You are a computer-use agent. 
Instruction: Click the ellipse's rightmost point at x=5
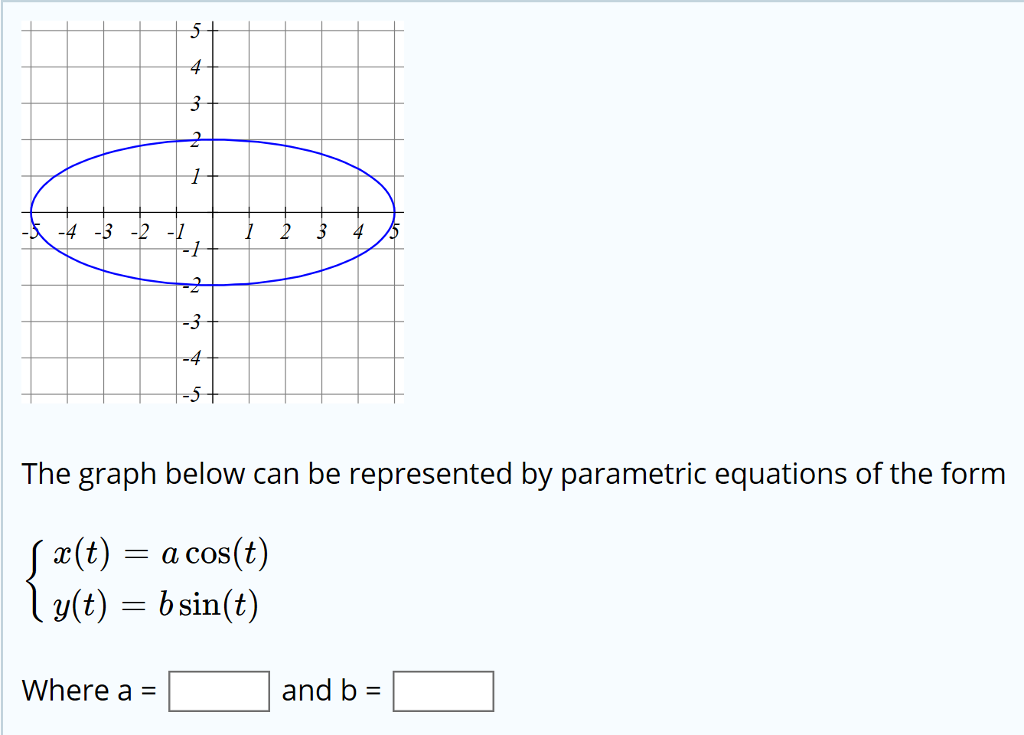click(x=395, y=212)
